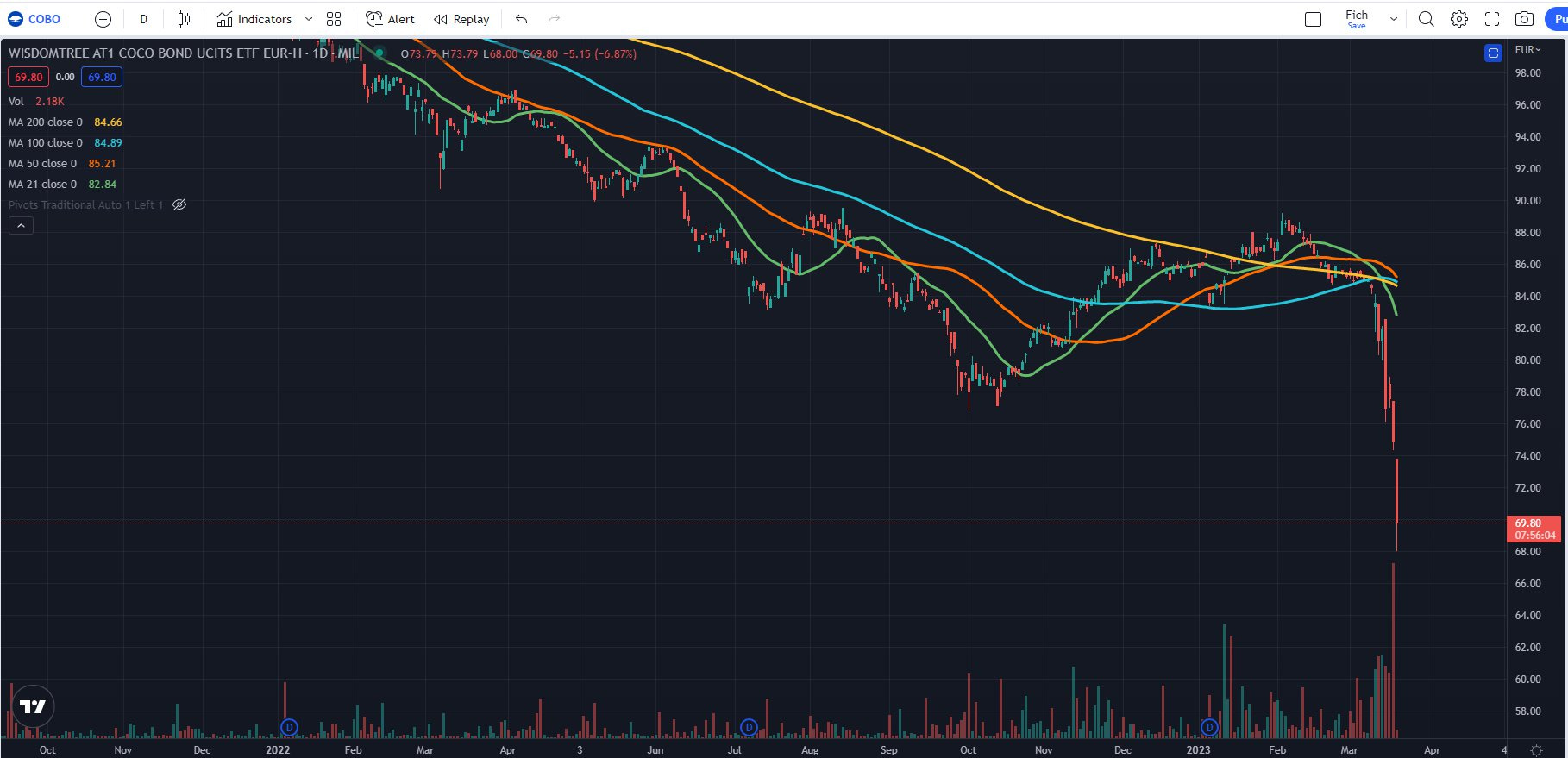The width and height of the screenshot is (1568, 758).
Task: Click the blue 69.80 buy price box
Action: tap(102, 77)
